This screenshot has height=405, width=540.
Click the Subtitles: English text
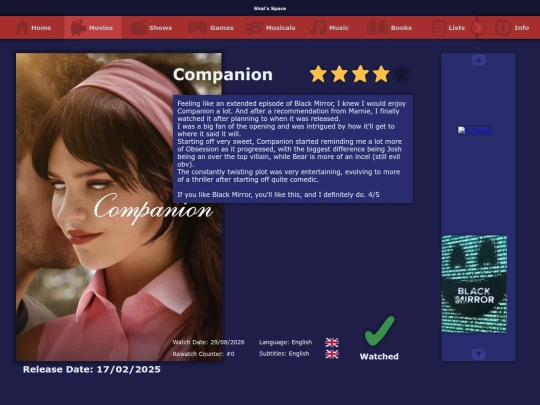click(284, 354)
